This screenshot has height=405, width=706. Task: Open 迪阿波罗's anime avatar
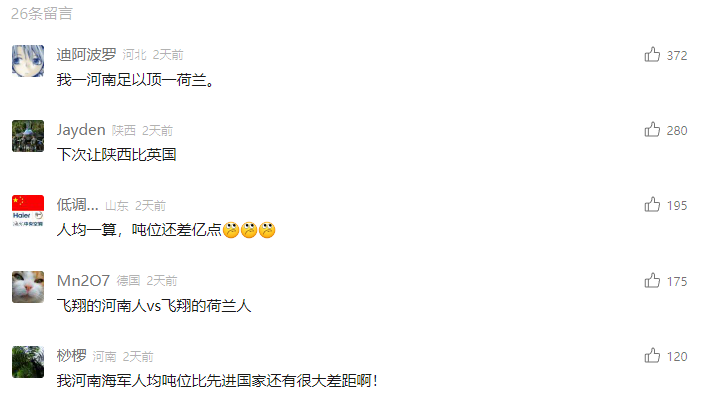click(x=28, y=61)
